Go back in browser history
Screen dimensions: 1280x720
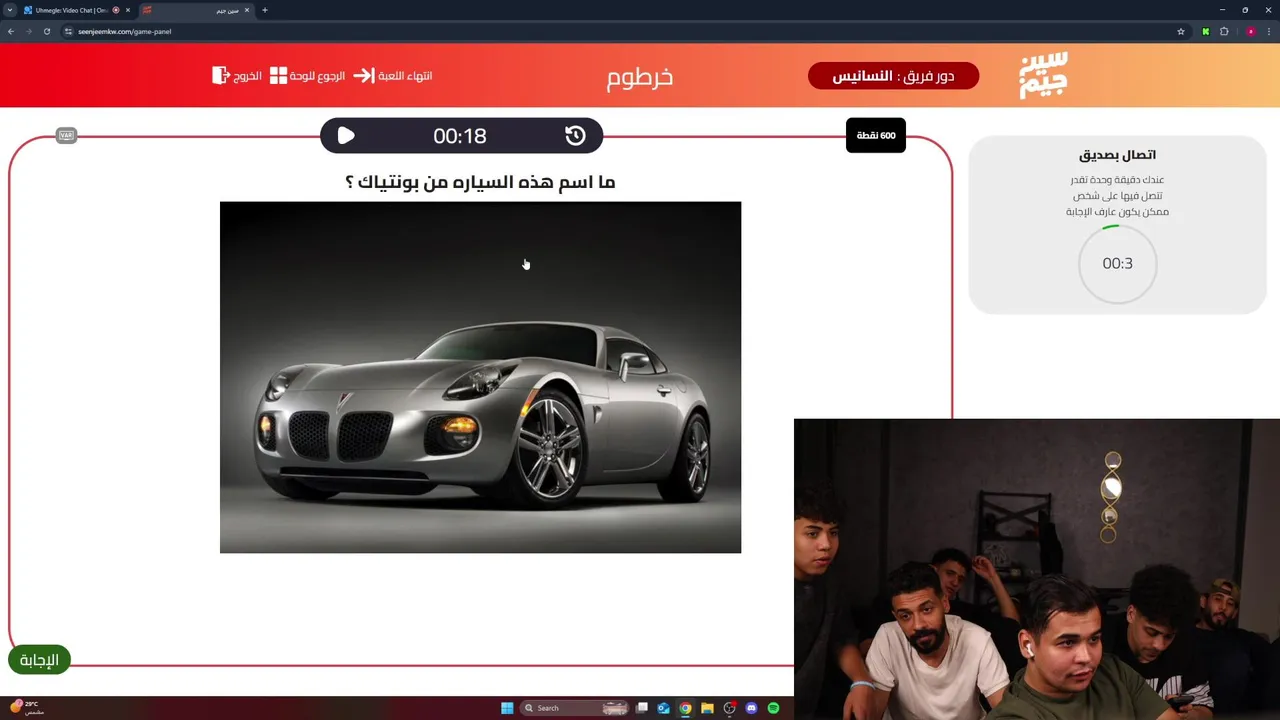click(11, 31)
